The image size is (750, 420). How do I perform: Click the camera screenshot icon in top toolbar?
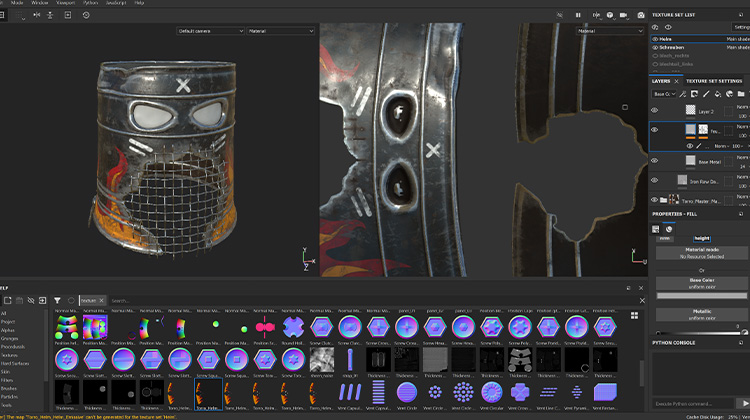coord(640,15)
